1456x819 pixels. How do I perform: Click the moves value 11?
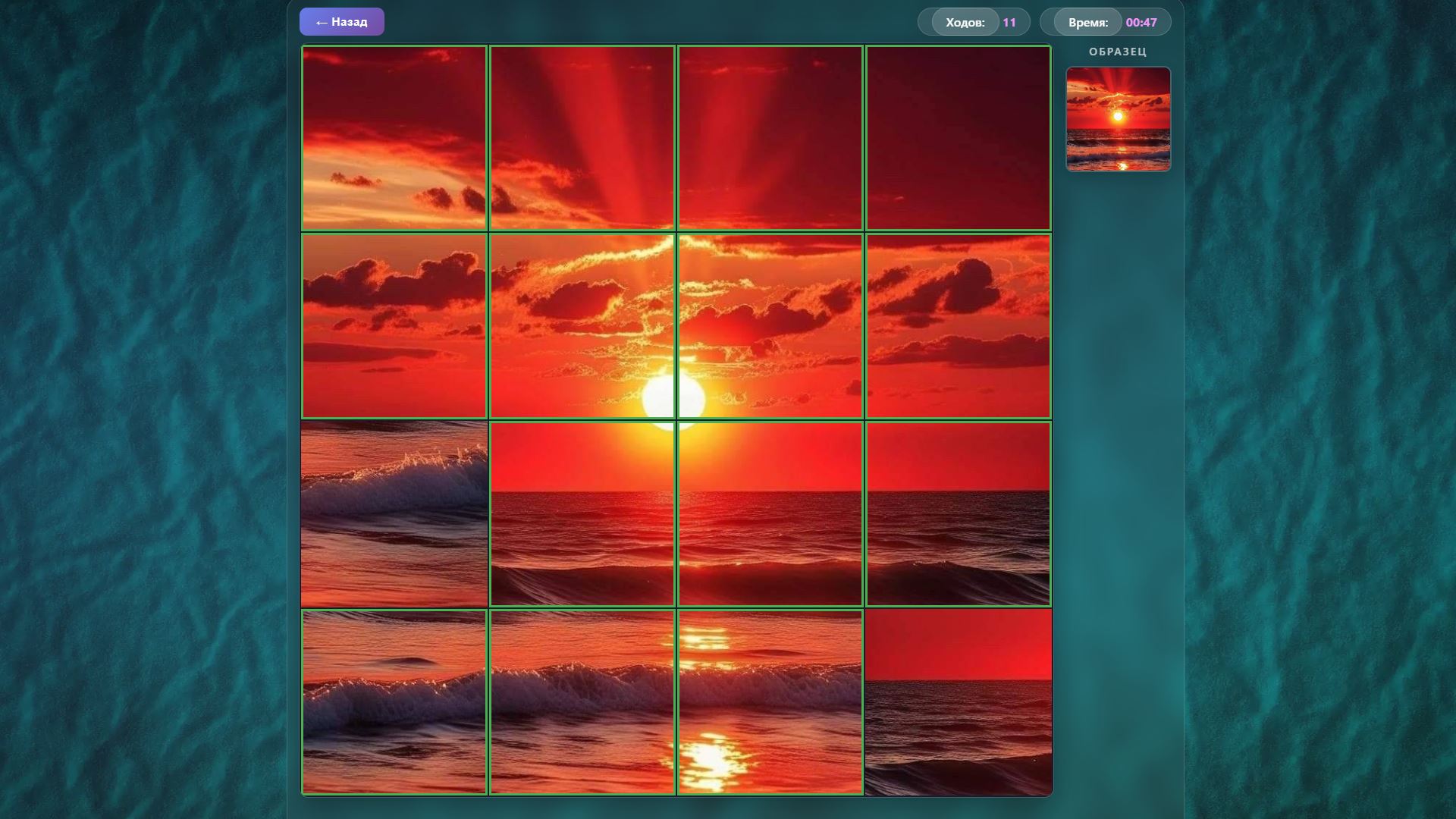tap(1009, 23)
